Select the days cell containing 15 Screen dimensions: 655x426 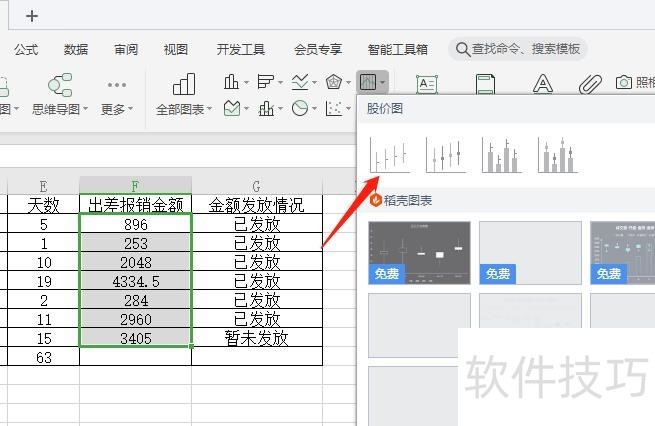pyautogui.click(x=43, y=338)
